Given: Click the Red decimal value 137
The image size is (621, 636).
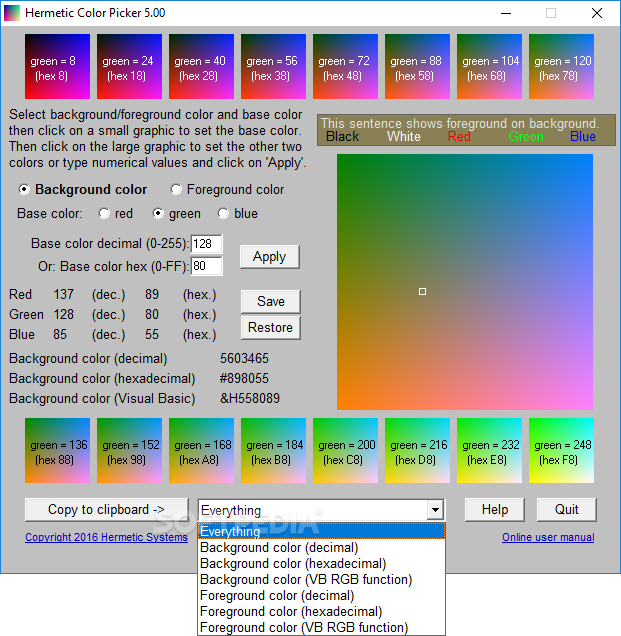Looking at the screenshot, I should tap(64, 294).
